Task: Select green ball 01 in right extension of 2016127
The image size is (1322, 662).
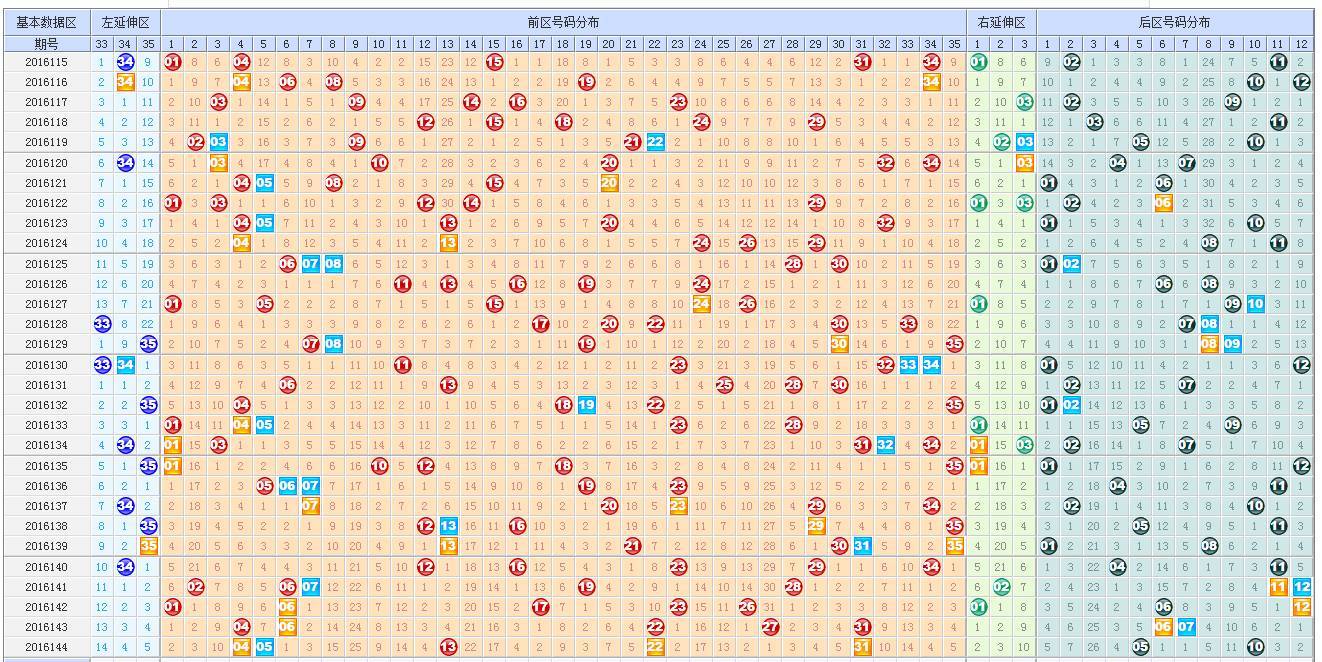Action: (x=978, y=303)
